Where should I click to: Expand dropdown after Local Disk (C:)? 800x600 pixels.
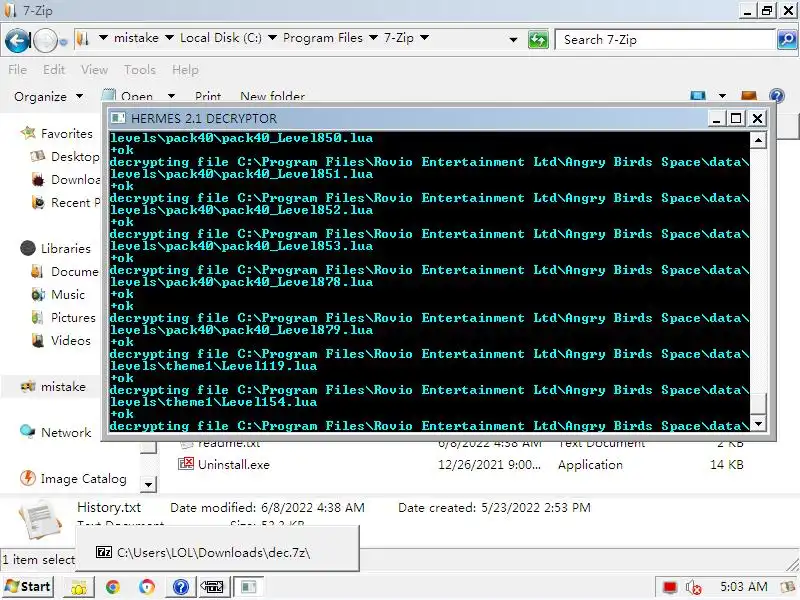[272, 38]
